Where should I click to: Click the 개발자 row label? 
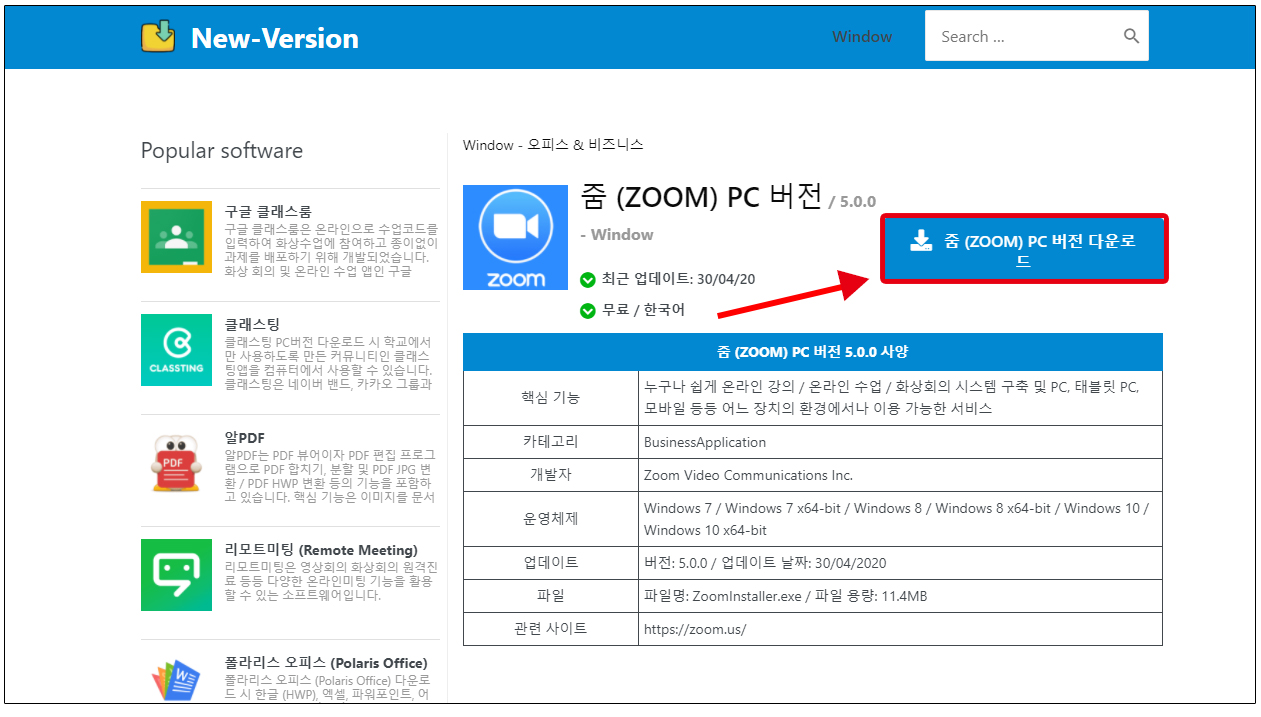[551, 475]
